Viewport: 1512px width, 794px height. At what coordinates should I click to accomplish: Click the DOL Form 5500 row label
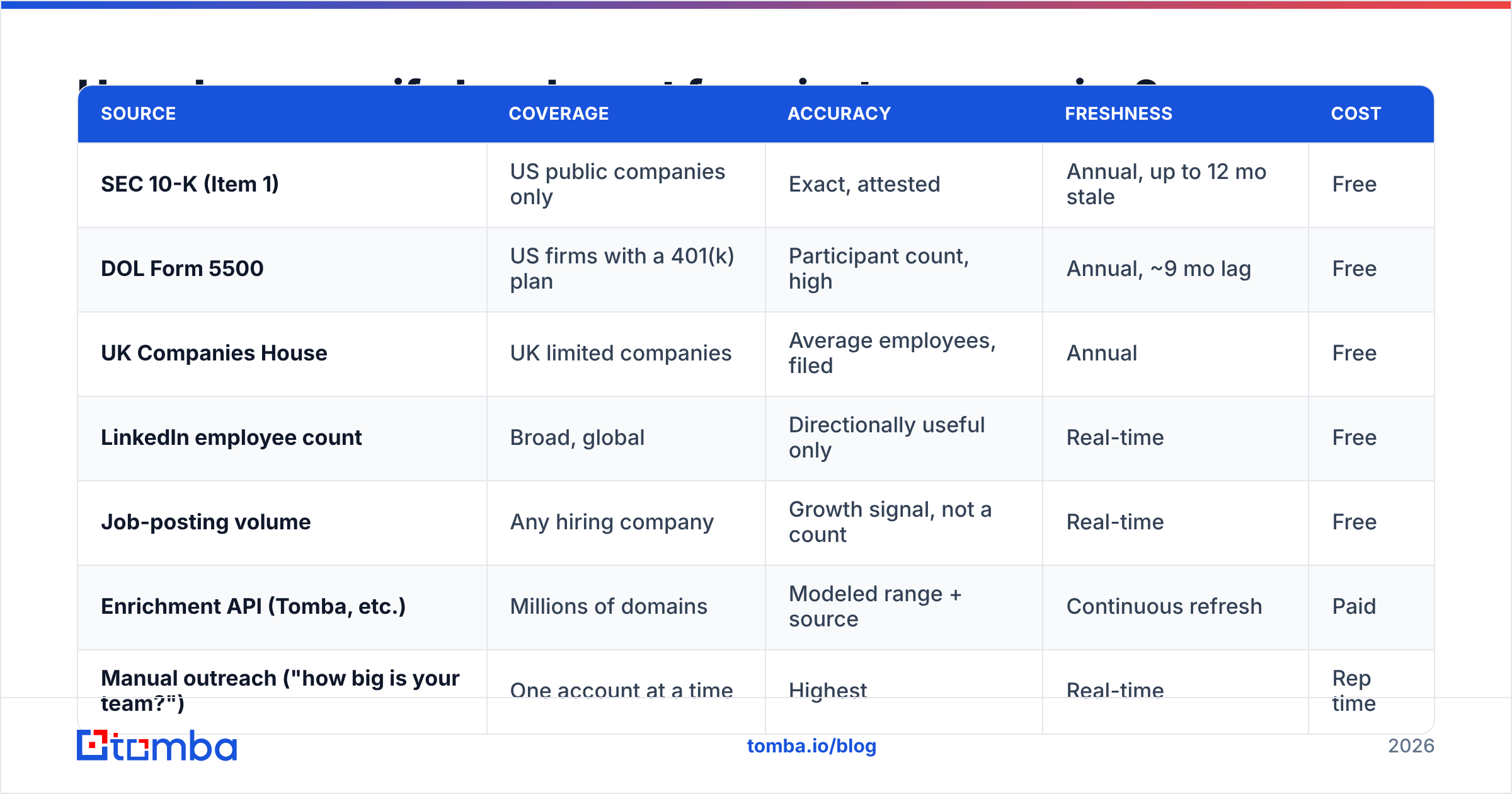point(182,268)
